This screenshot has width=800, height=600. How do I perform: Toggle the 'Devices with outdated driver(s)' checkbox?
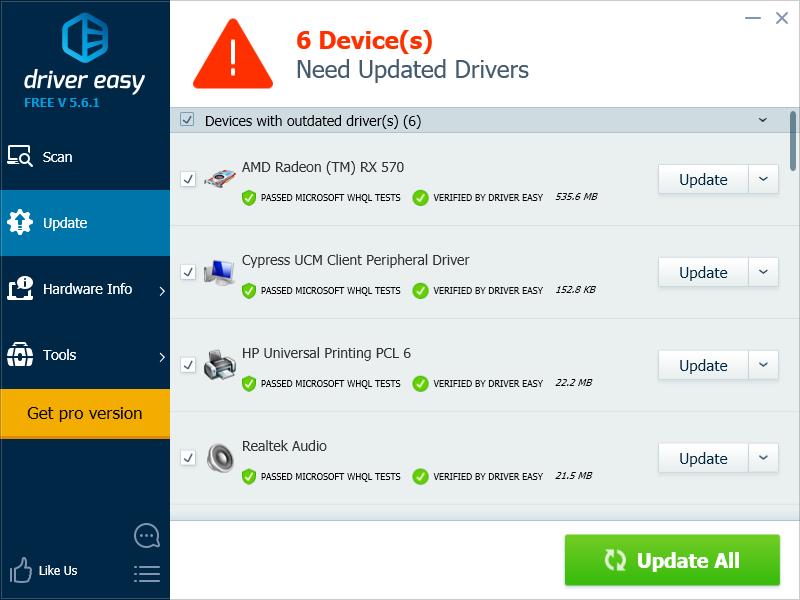click(x=187, y=120)
